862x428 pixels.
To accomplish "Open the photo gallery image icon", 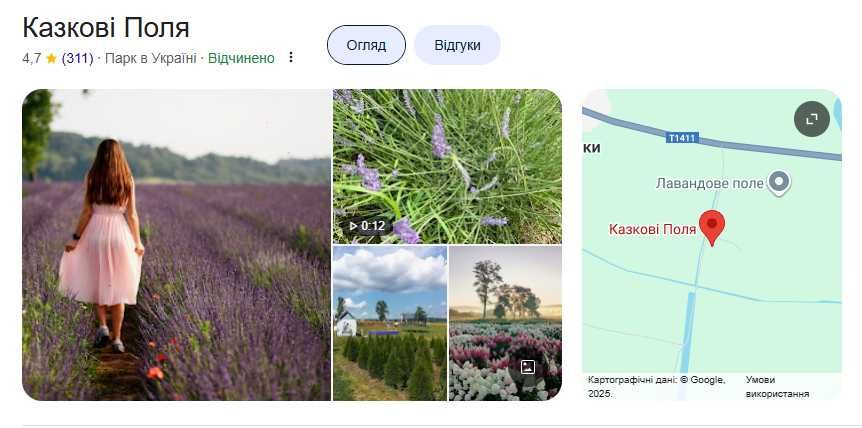I will 528,368.
